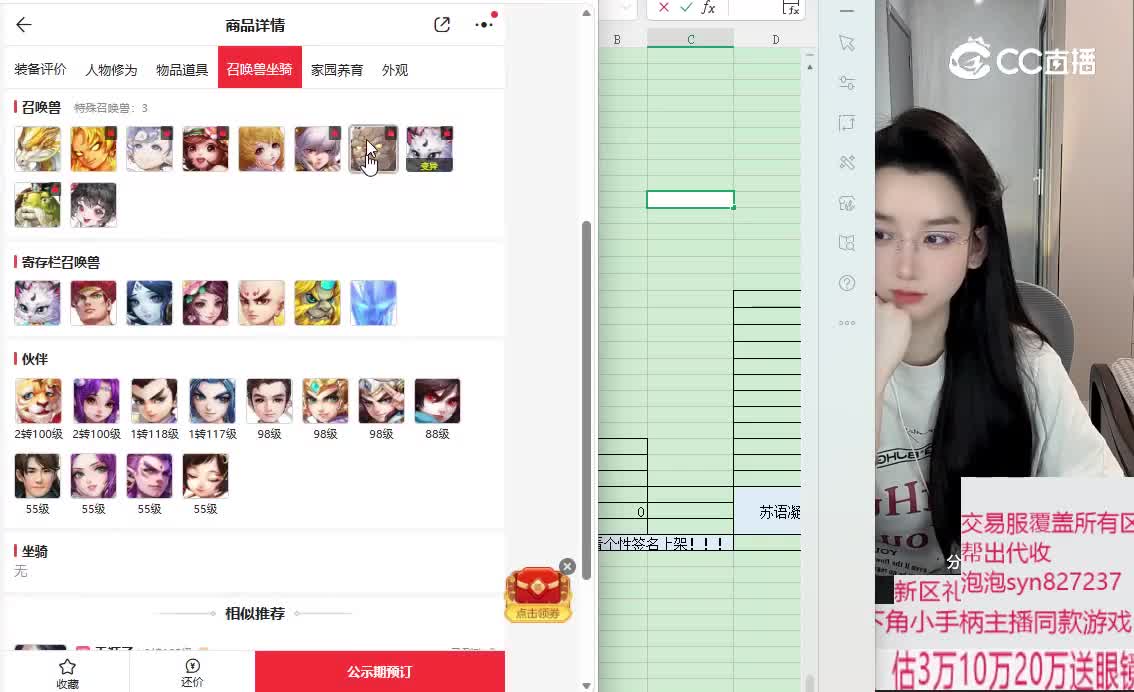This screenshot has height=692, width=1134.
Task: Switch to the 人物修为 tab
Action: pyautogui.click(x=111, y=69)
